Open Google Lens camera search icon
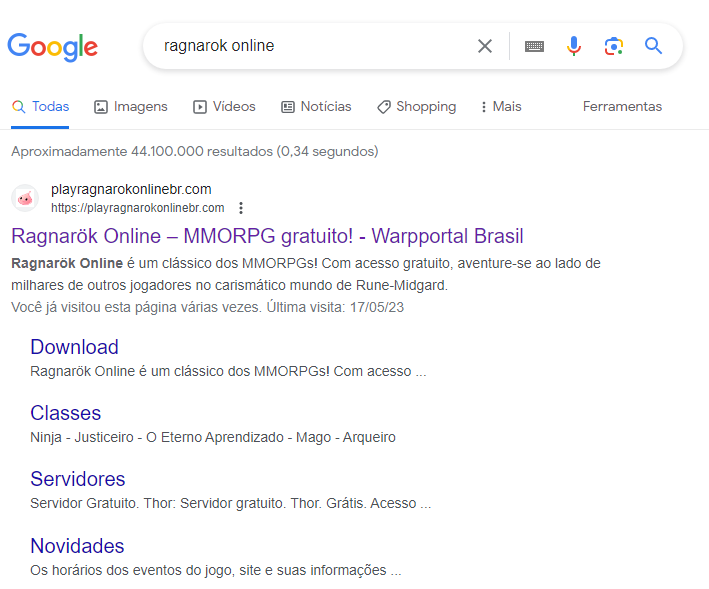709x589 pixels. (x=614, y=46)
